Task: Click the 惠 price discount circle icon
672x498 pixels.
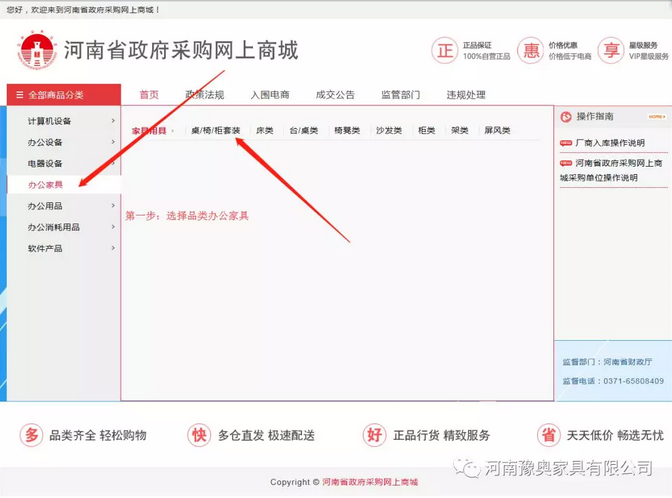Action: click(x=531, y=51)
